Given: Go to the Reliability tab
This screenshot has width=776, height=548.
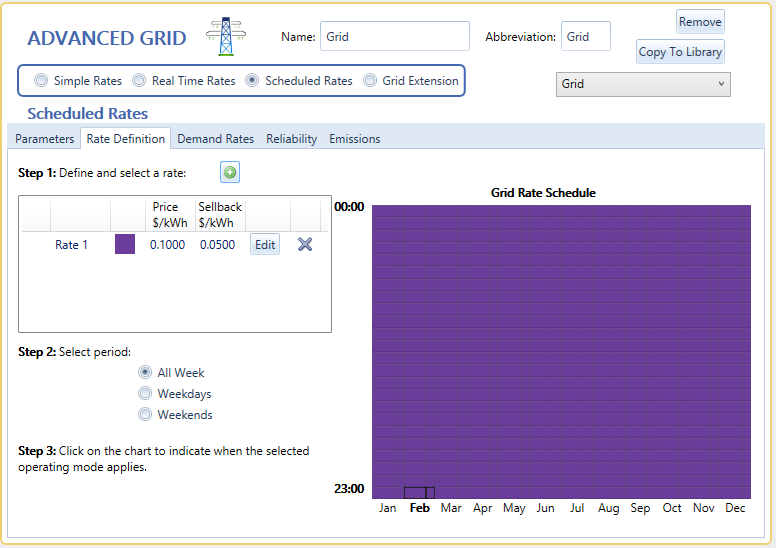Looking at the screenshot, I should [x=291, y=139].
